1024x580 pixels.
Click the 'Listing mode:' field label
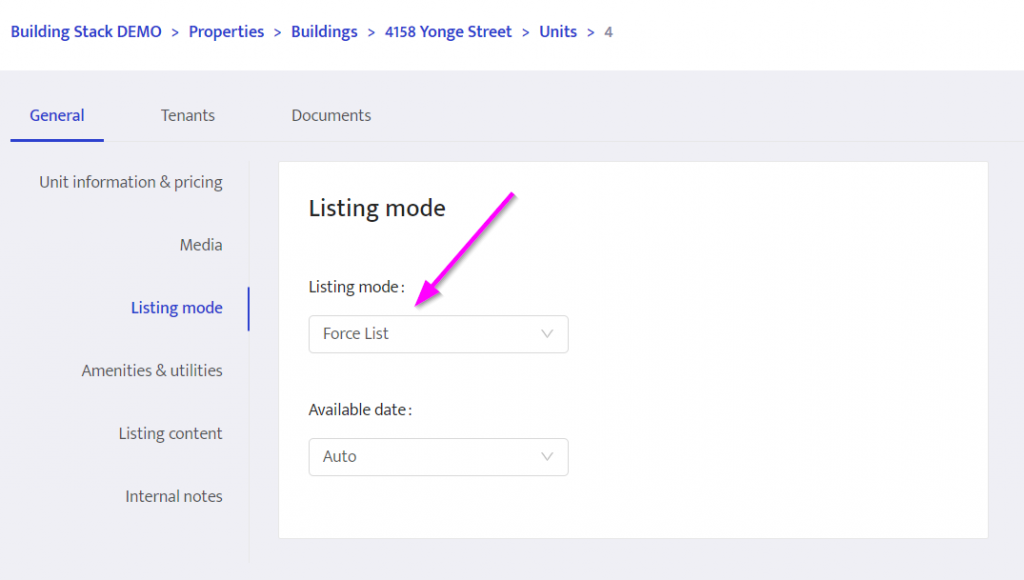coord(357,287)
